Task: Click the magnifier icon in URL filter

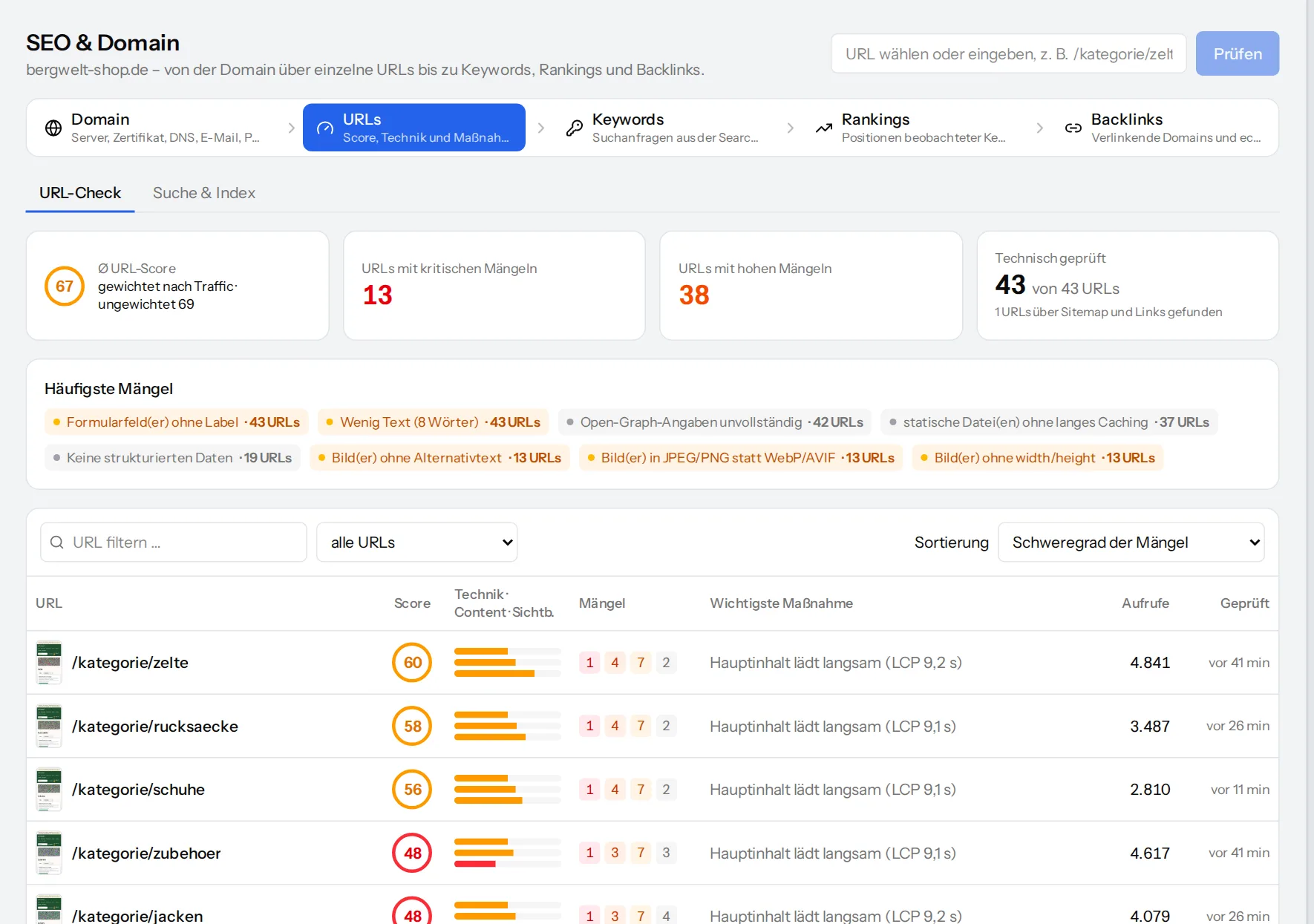Action: coord(56,543)
